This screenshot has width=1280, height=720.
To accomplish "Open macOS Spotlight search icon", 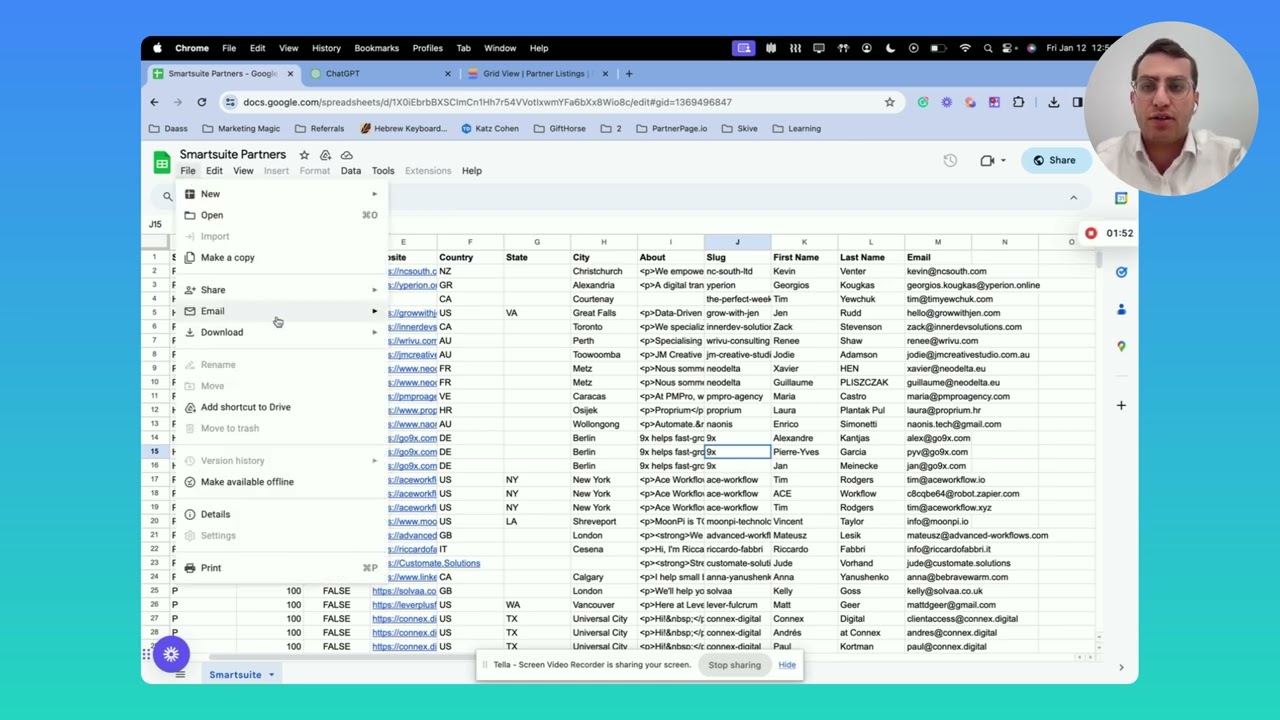I will (x=988, y=48).
